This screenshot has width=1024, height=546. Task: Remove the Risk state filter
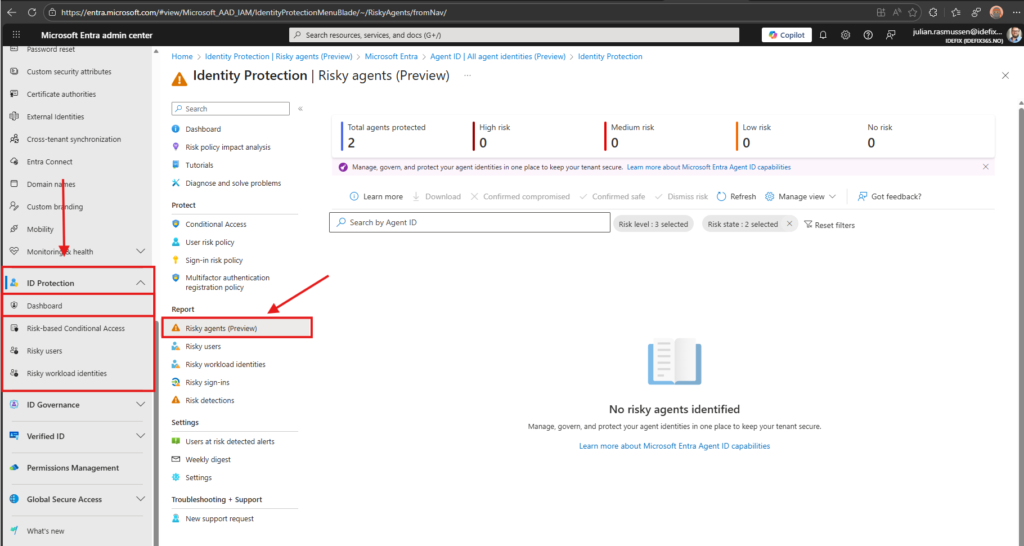(789, 224)
